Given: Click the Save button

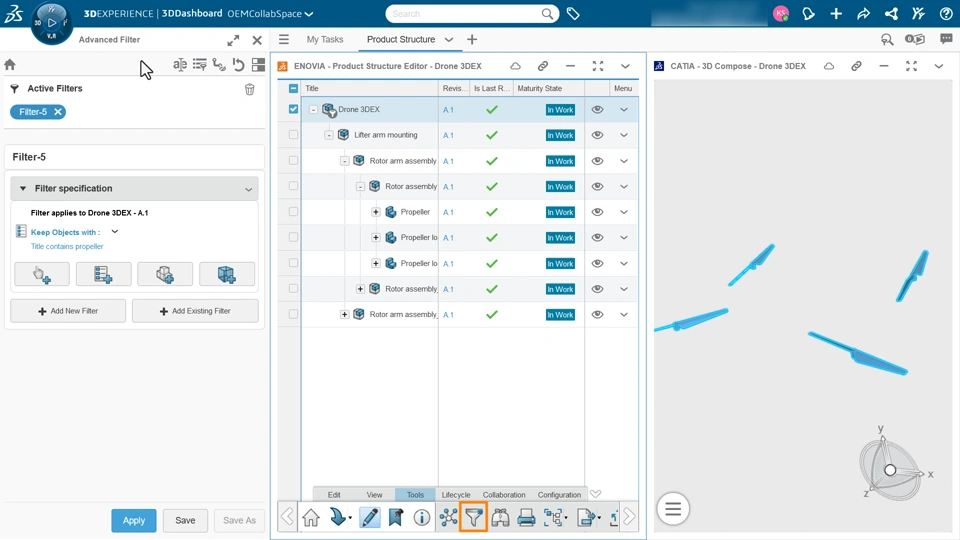Looking at the screenshot, I should (x=185, y=520).
